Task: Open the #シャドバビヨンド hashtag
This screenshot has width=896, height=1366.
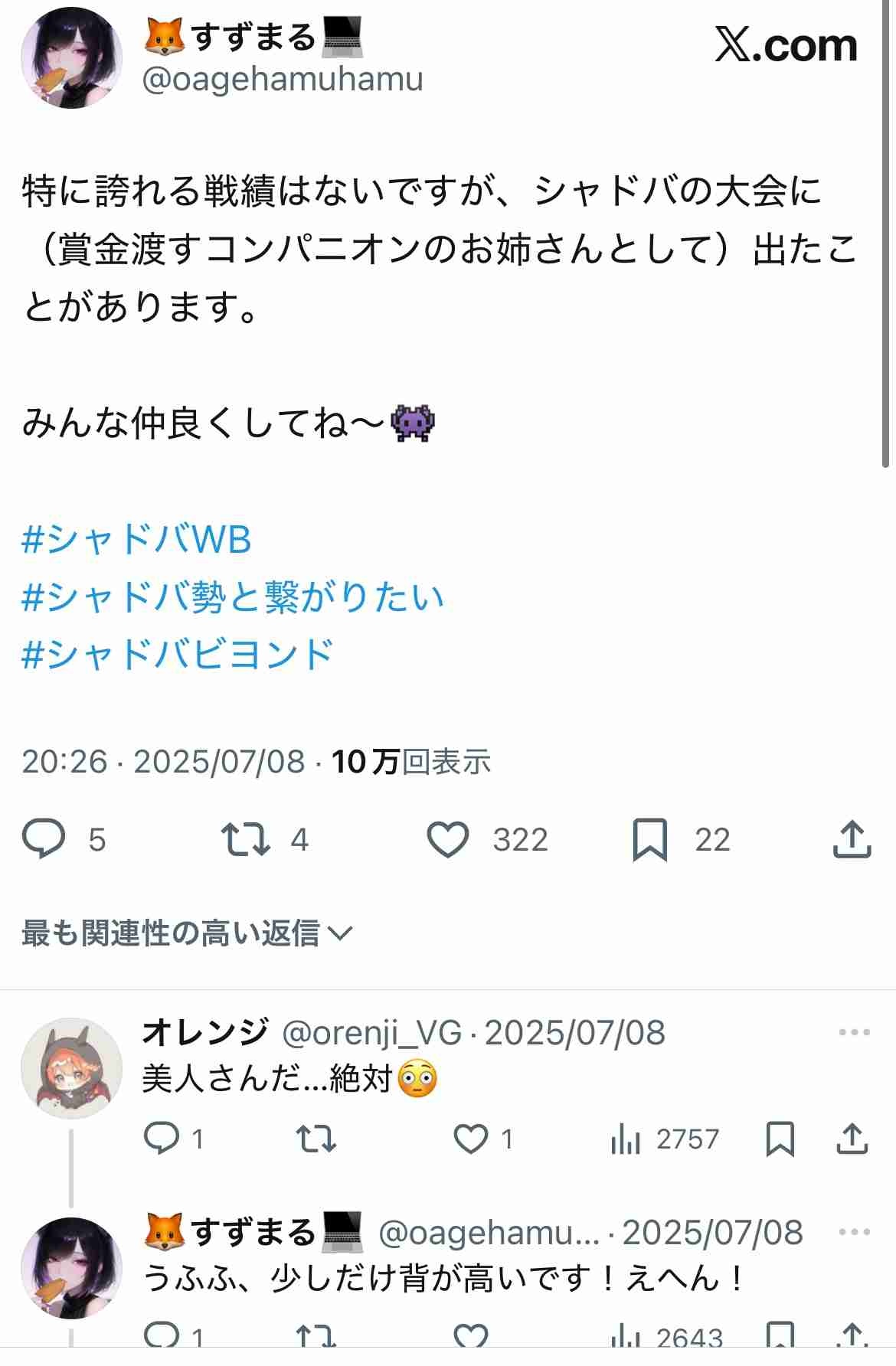Action: click(x=178, y=655)
